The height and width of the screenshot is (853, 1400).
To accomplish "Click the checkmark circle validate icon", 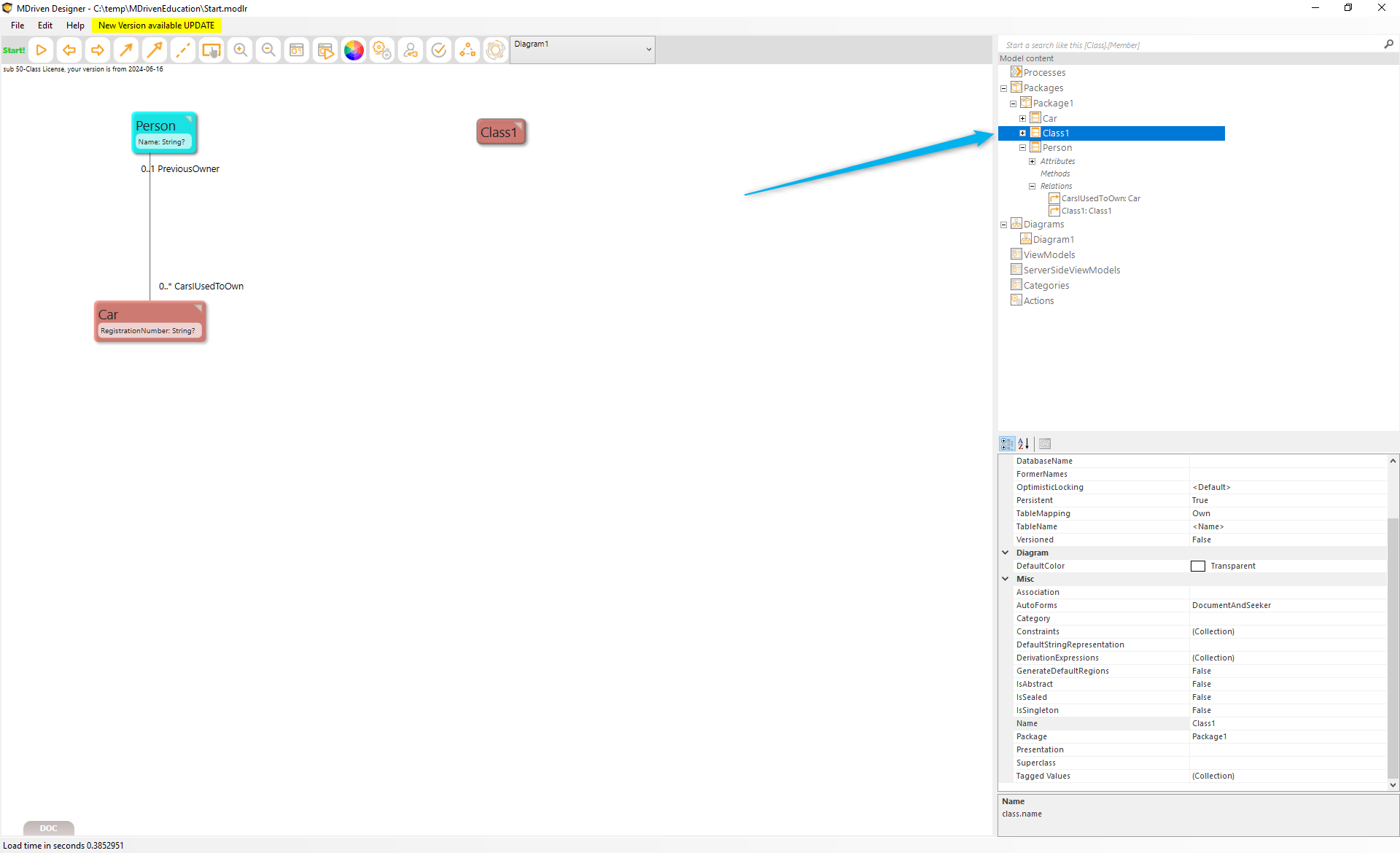I will point(439,50).
